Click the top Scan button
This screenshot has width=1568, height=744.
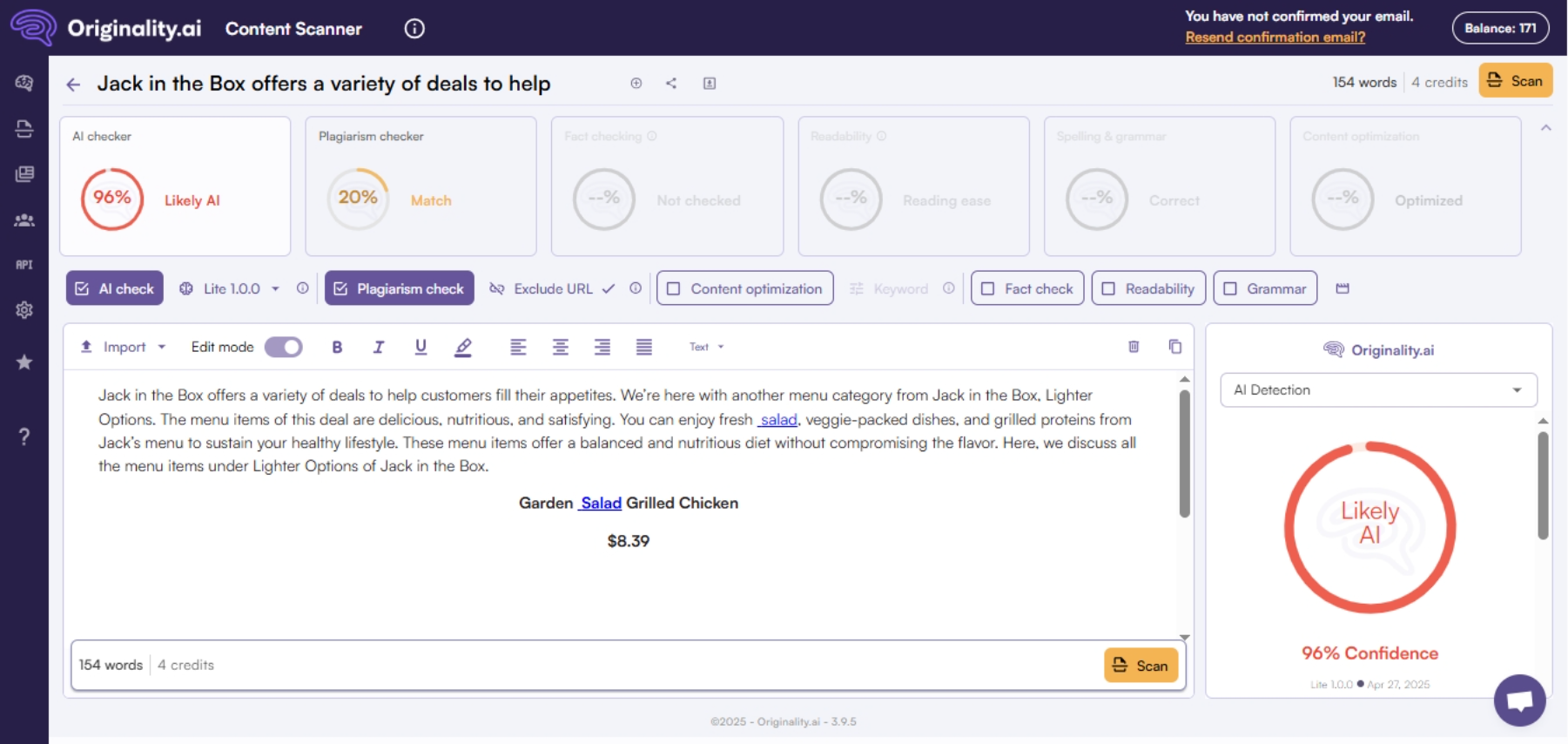click(1516, 81)
